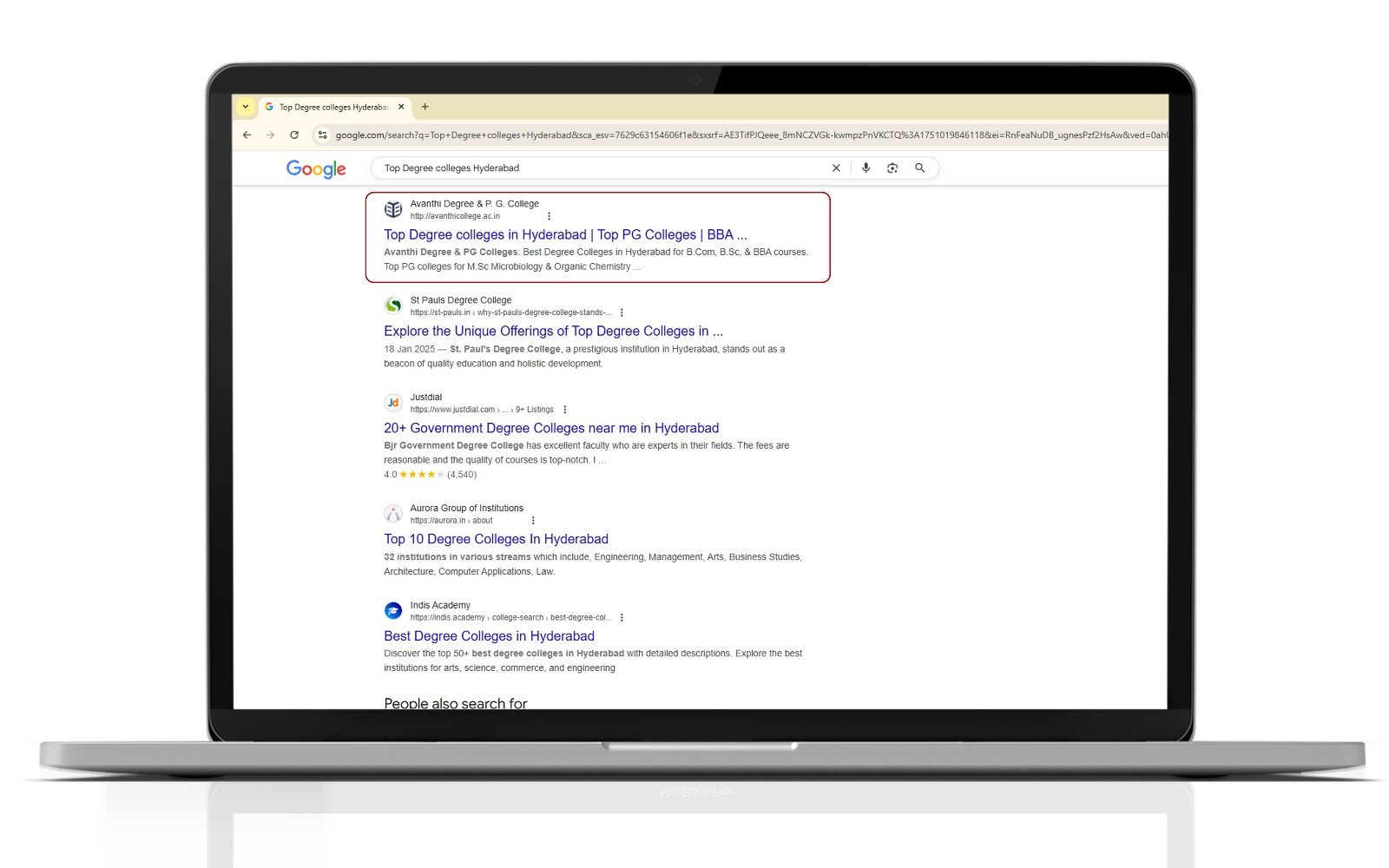Clear the search box with X
Viewport: 1389px width, 868px height.
click(836, 168)
